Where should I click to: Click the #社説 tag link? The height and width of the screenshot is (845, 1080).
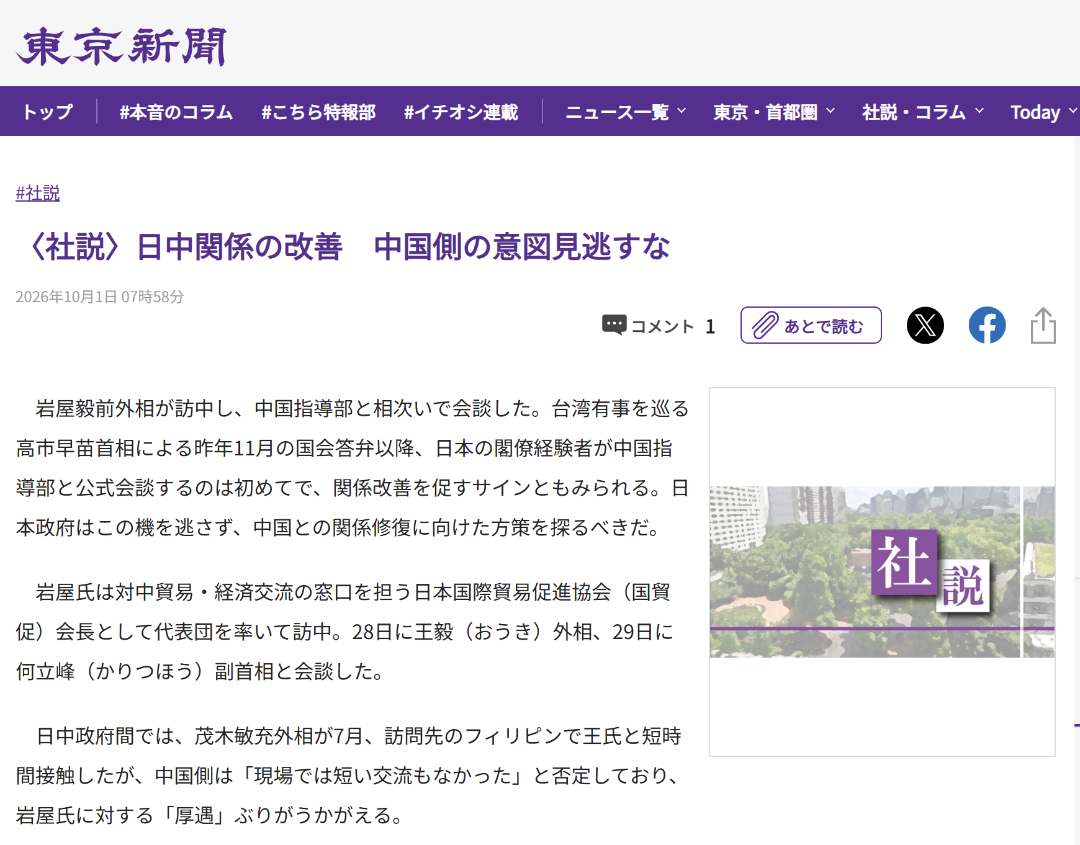coord(38,193)
